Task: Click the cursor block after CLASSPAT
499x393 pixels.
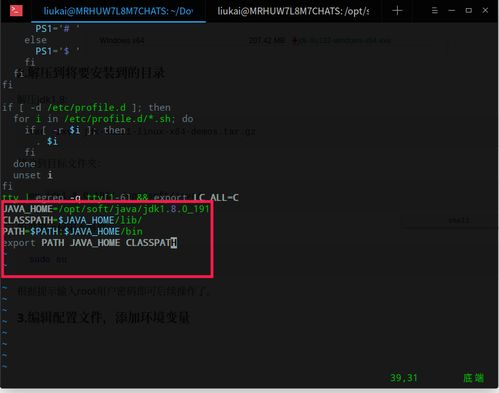Action: coord(174,243)
